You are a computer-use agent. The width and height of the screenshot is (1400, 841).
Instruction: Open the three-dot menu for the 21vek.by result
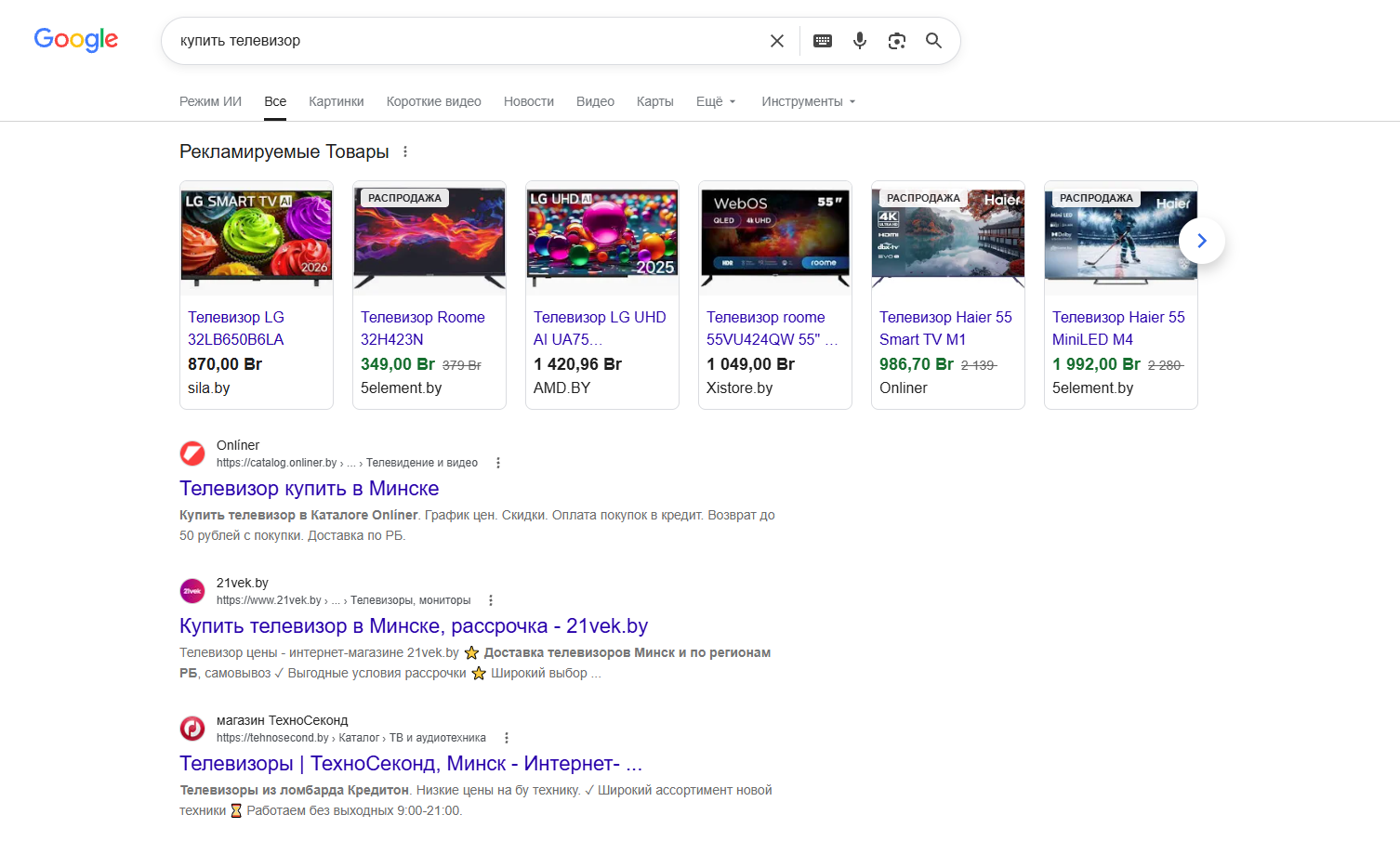click(491, 600)
